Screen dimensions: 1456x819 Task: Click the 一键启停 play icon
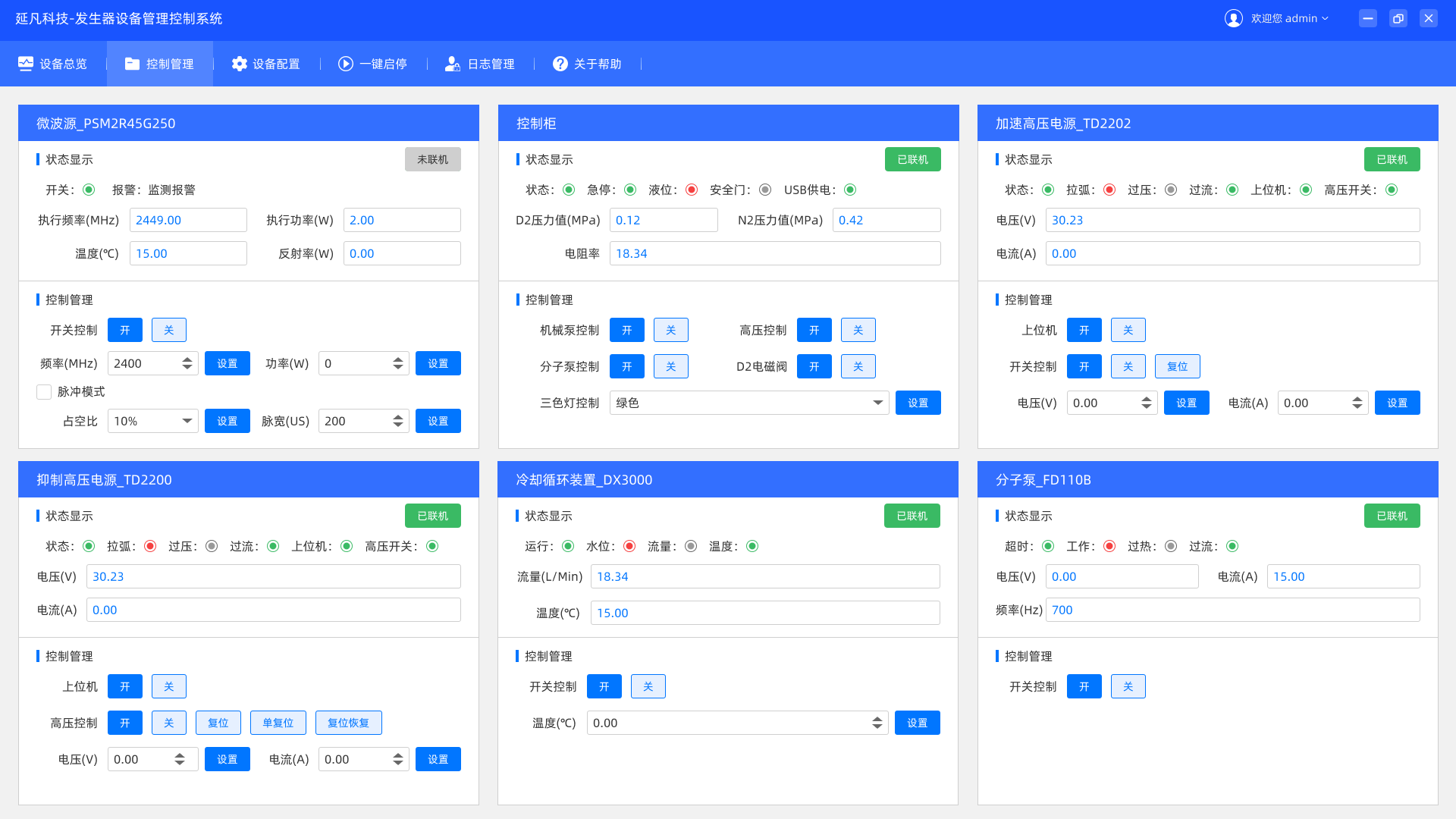(x=346, y=64)
